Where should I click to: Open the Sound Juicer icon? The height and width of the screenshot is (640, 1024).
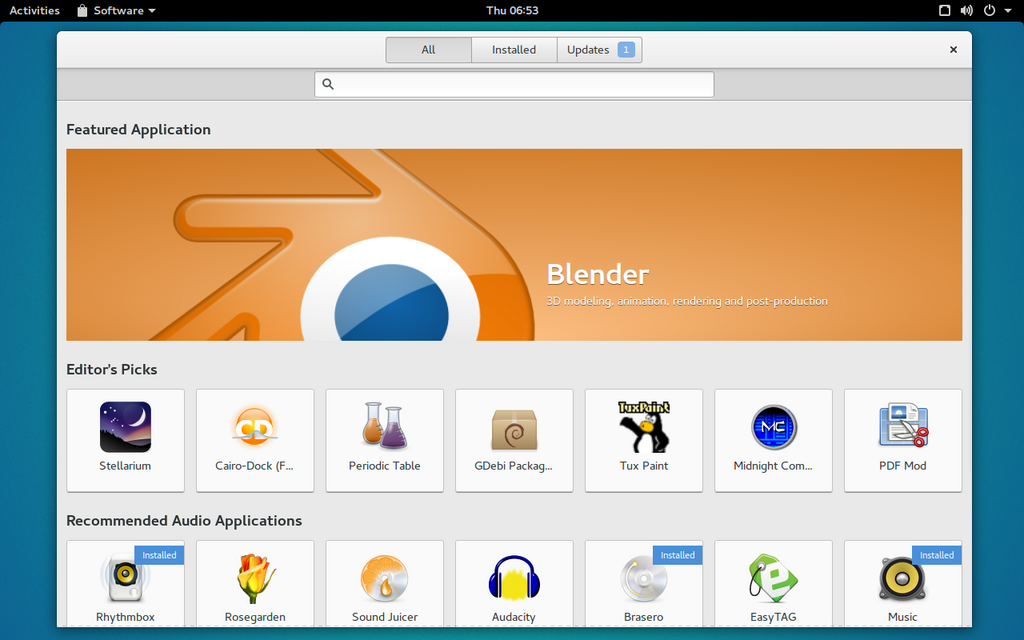tap(384, 579)
